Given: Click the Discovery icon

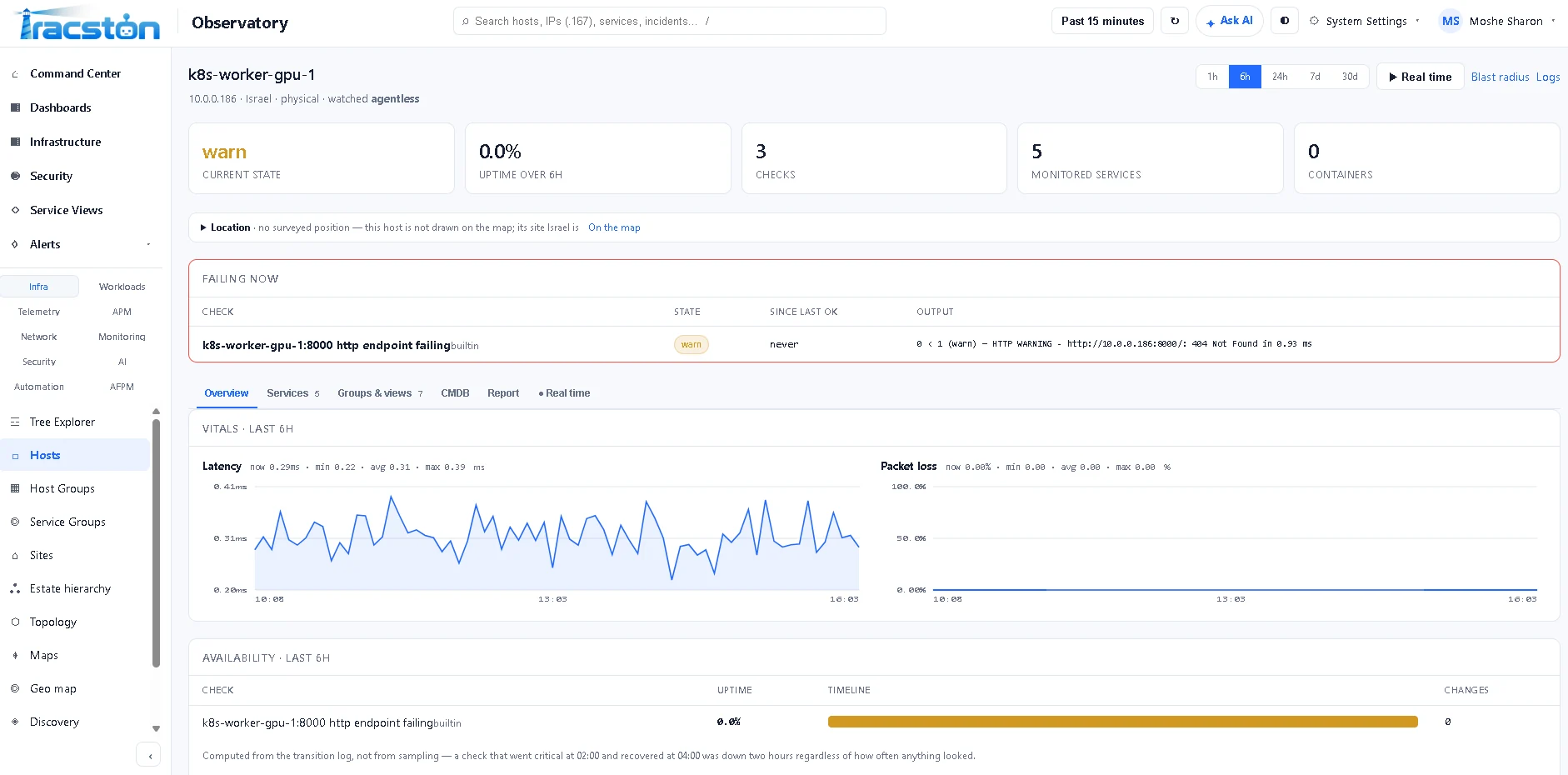Looking at the screenshot, I should (x=15, y=722).
